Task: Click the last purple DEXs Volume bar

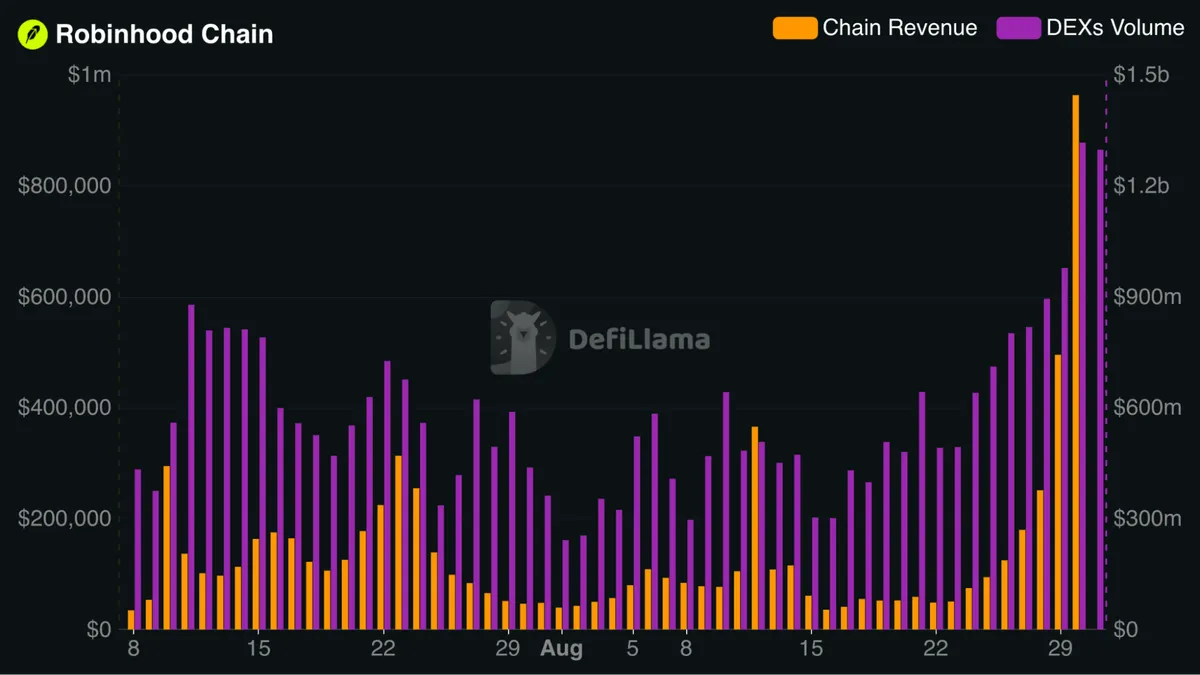Action: 1101,390
